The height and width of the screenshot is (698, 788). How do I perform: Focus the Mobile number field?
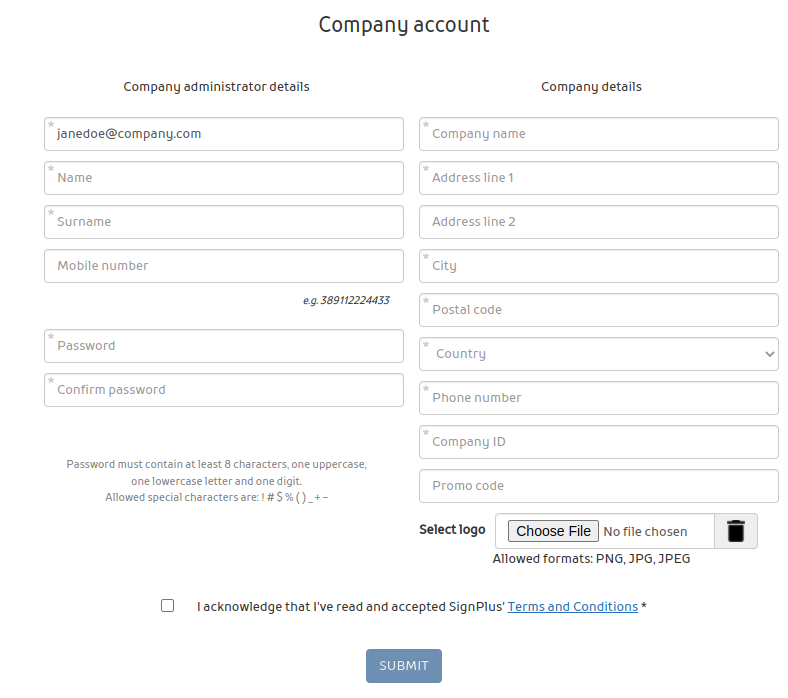click(x=224, y=266)
